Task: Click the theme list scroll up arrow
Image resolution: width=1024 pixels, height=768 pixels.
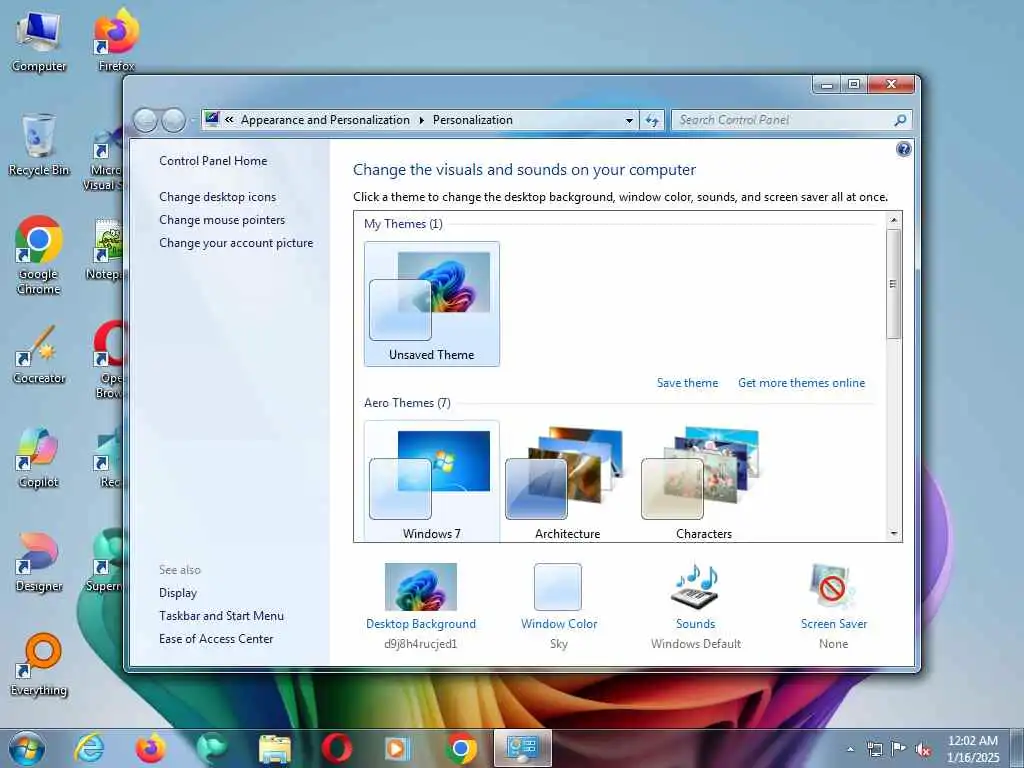Action: coord(894,220)
